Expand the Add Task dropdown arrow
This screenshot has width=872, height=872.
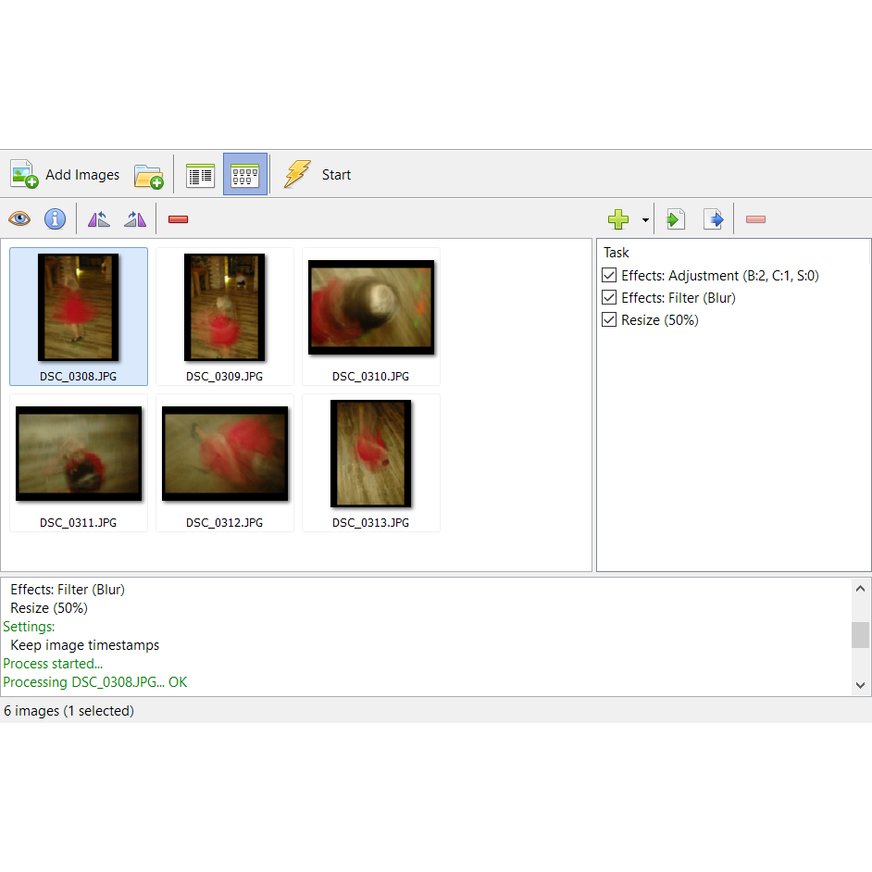[x=645, y=220]
